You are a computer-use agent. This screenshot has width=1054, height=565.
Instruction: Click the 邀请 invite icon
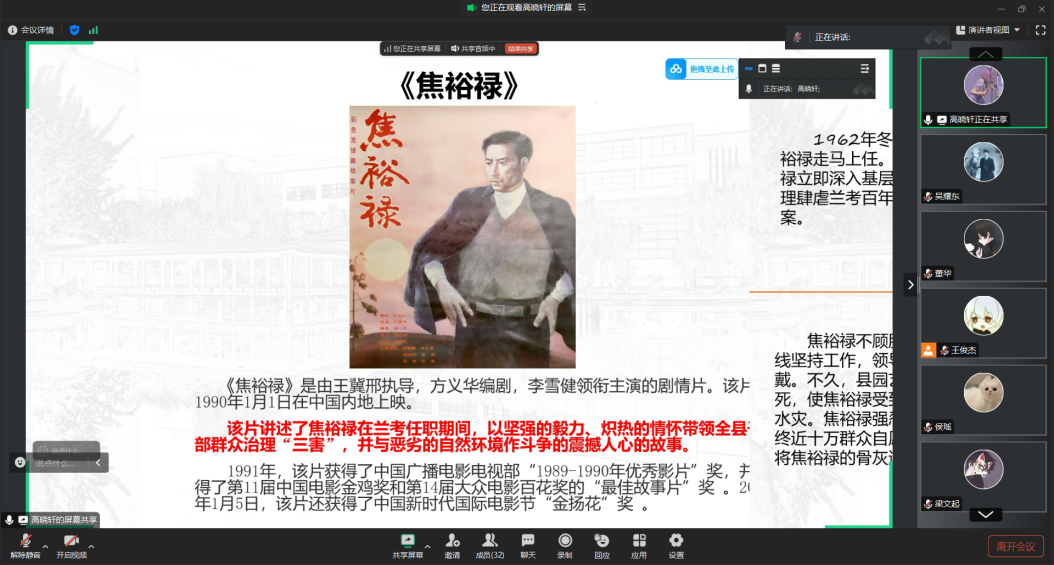pyautogui.click(x=452, y=541)
